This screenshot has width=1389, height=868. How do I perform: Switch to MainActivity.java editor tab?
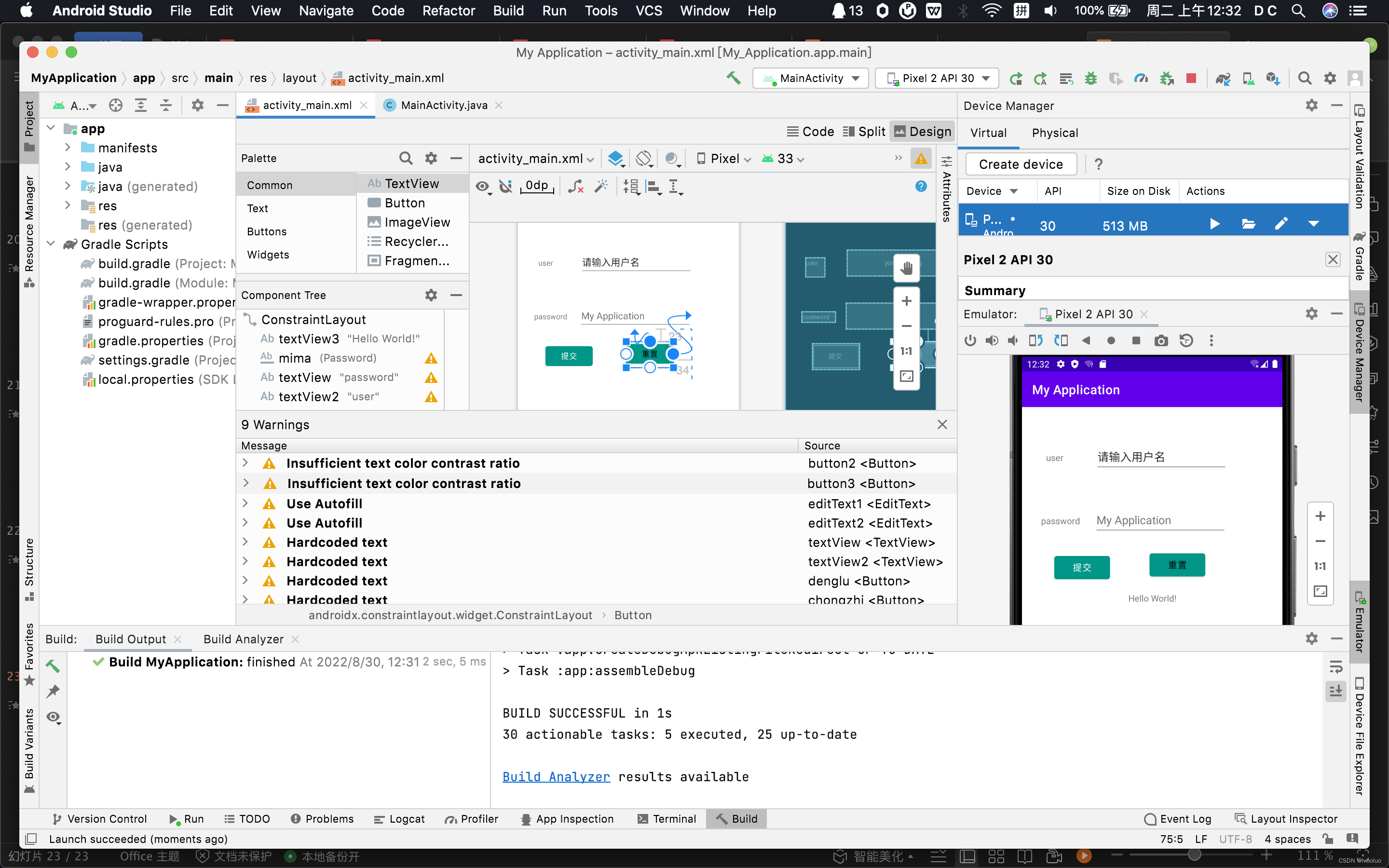click(x=443, y=105)
